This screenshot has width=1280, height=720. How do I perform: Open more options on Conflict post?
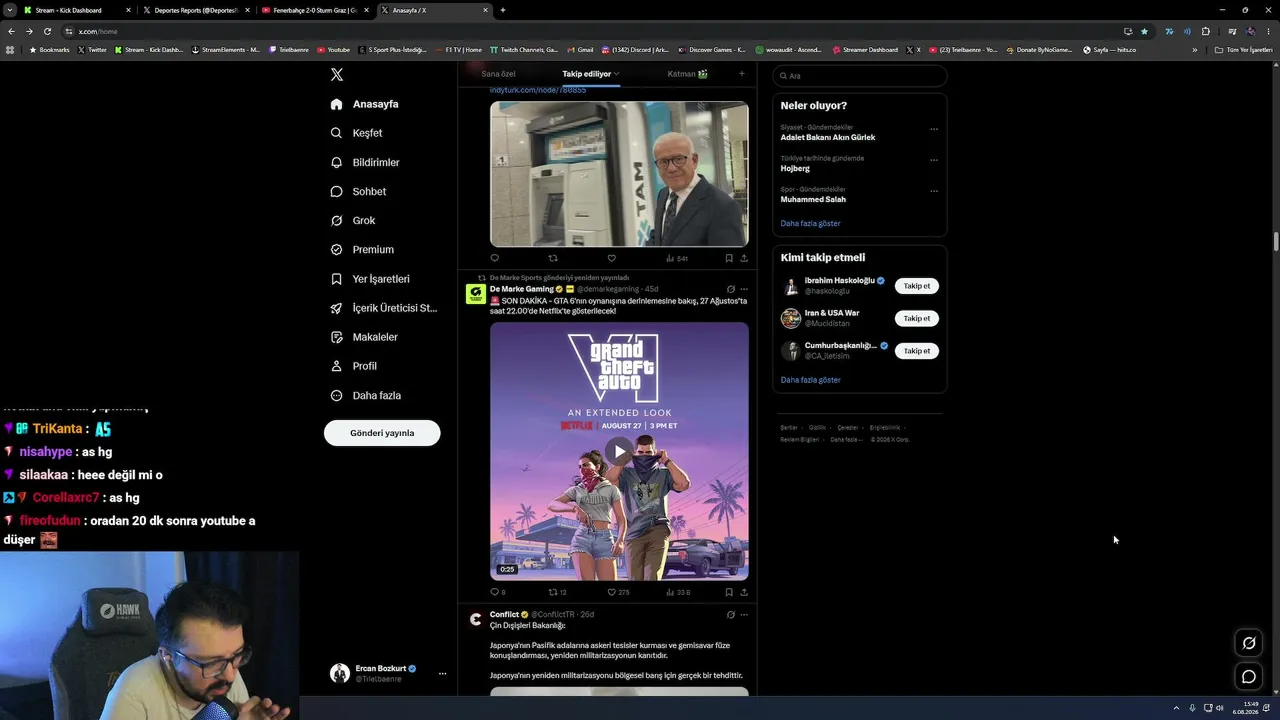[744, 614]
